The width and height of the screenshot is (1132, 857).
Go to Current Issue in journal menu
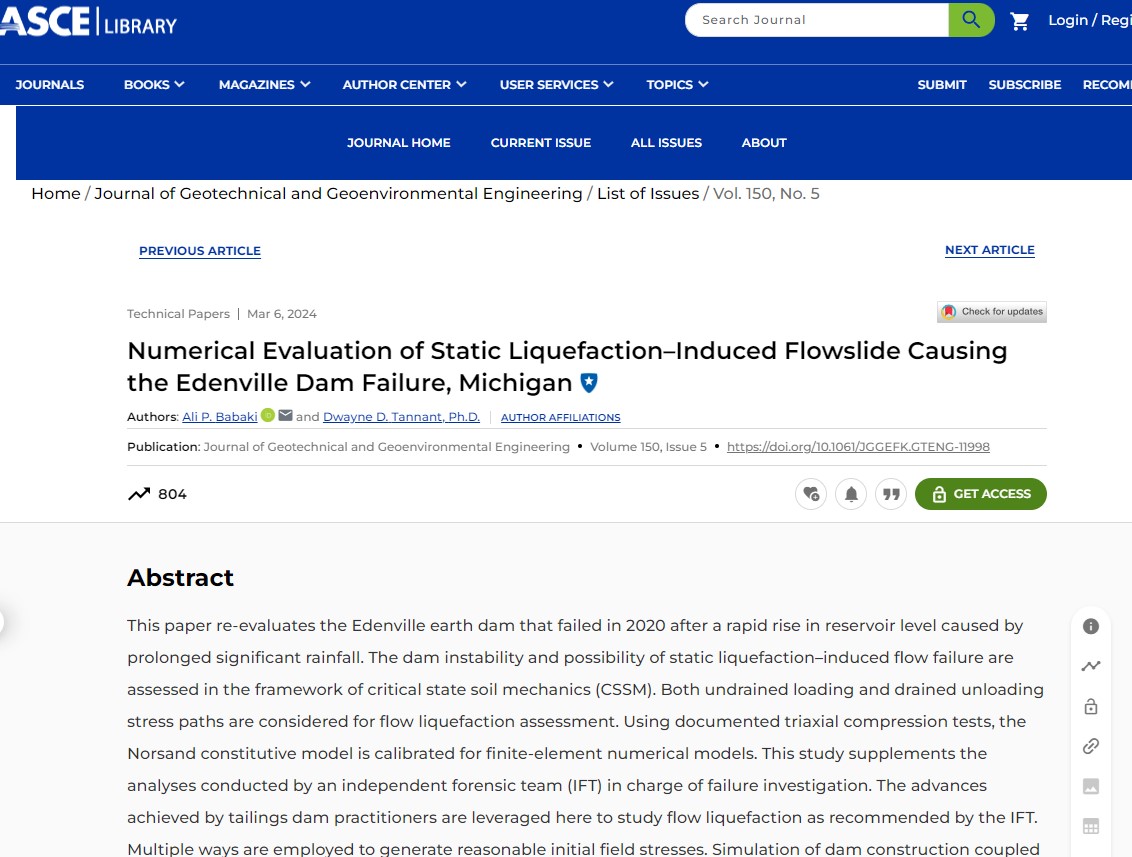click(540, 143)
